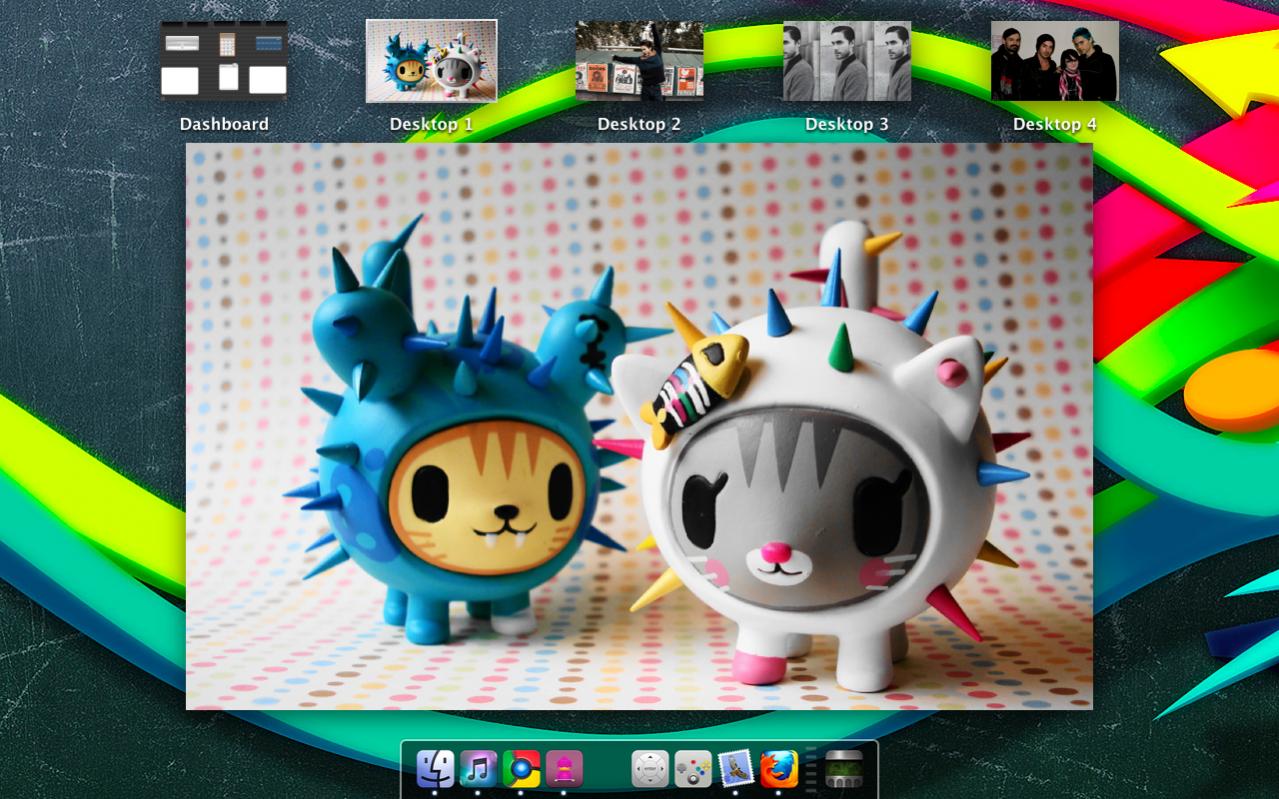Click the Desktop 4 label
The width and height of the screenshot is (1279, 799).
pos(1055,124)
